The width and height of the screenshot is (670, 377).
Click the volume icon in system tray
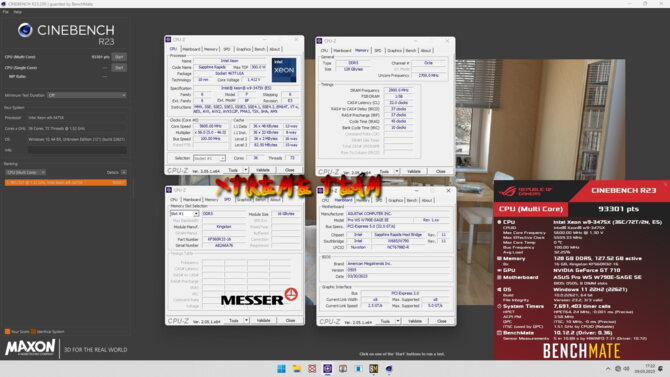[x=626, y=368]
